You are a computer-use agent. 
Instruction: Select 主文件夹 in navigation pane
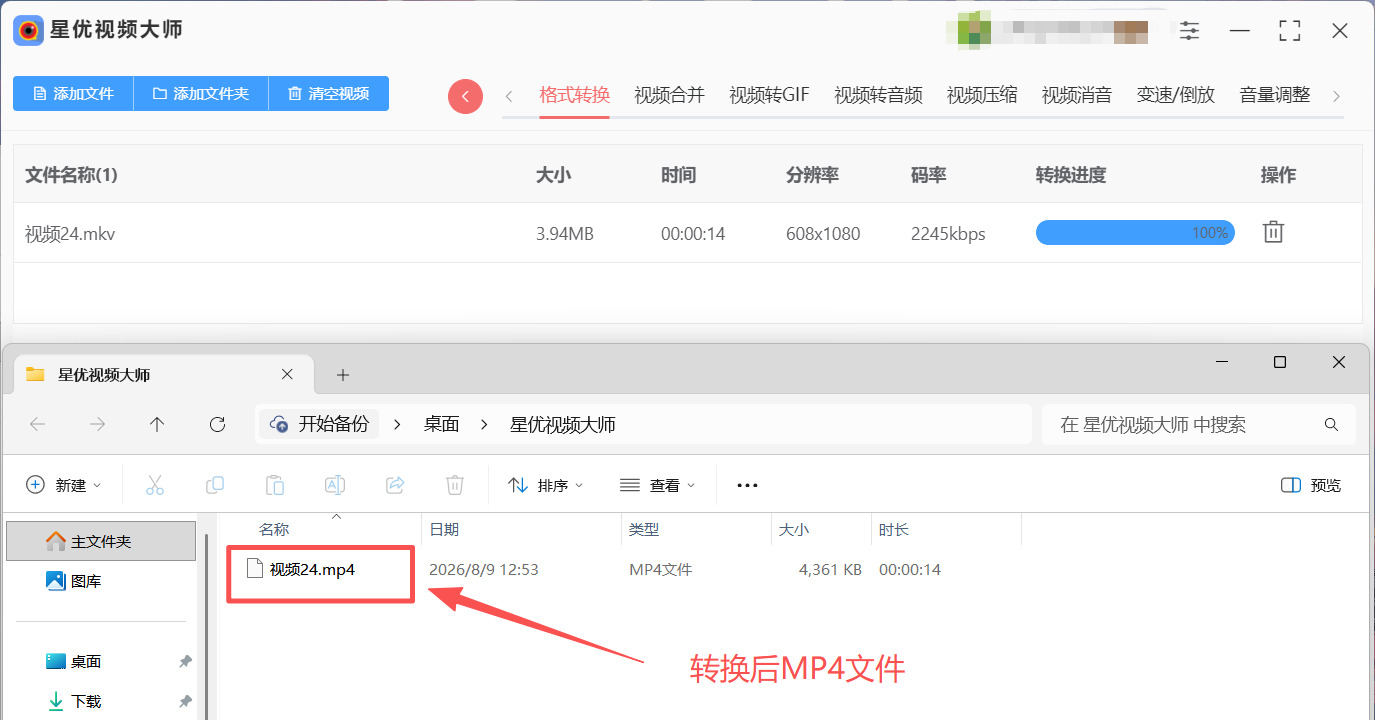101,541
